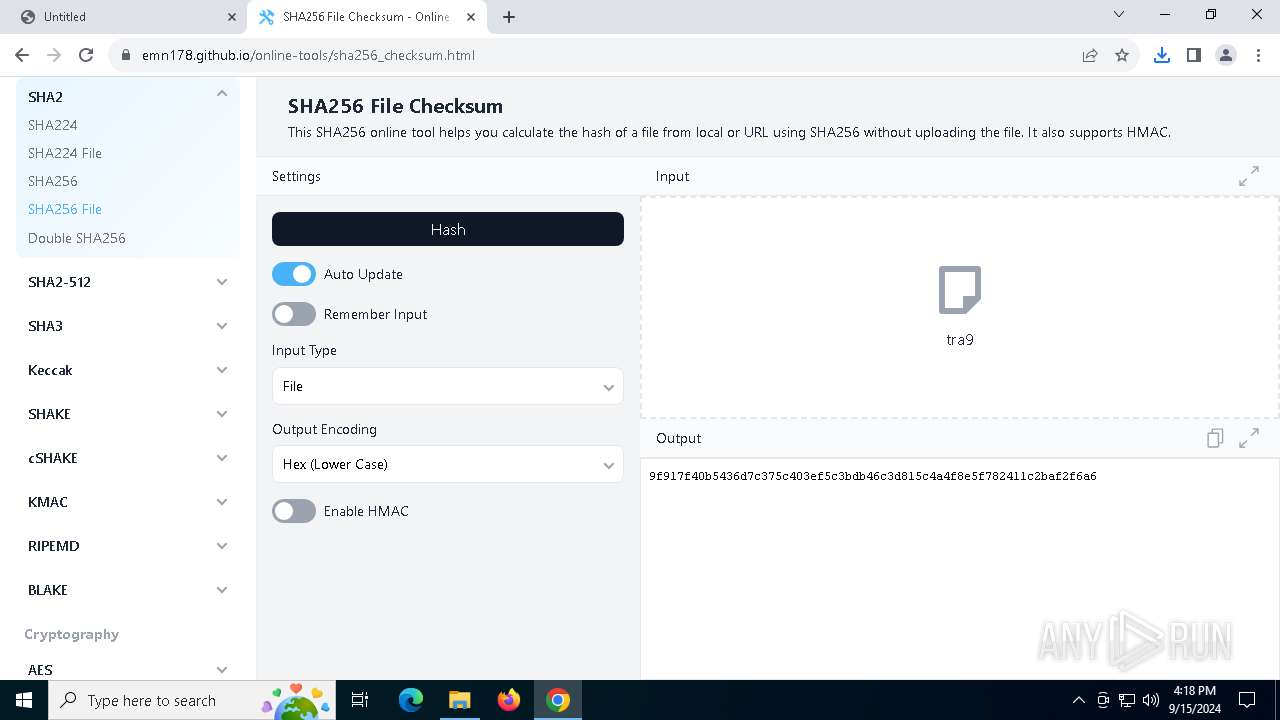Open Task View on the taskbar

pyautogui.click(x=361, y=700)
